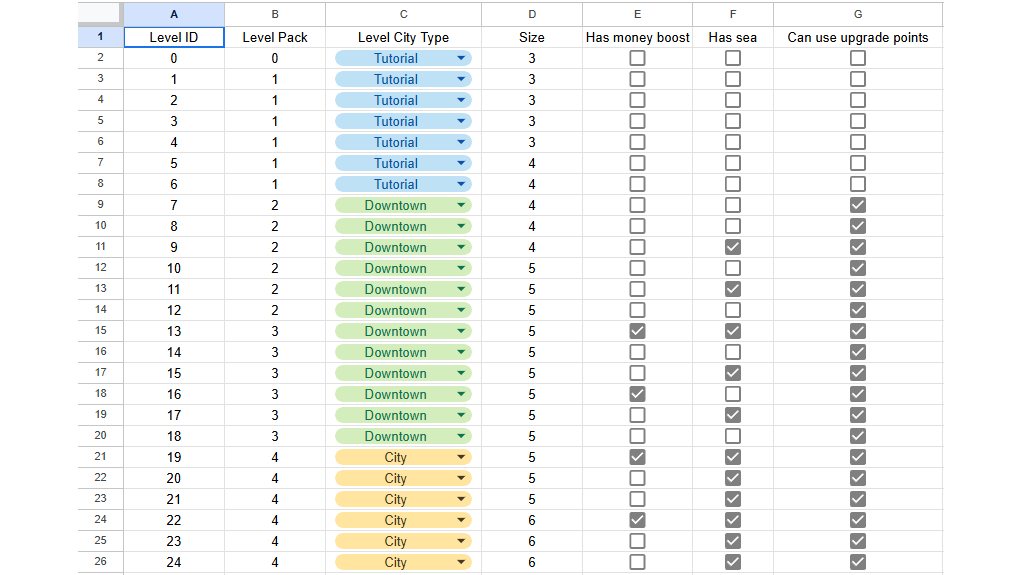Select row 1 header
1022x575 pixels.
click(100, 37)
